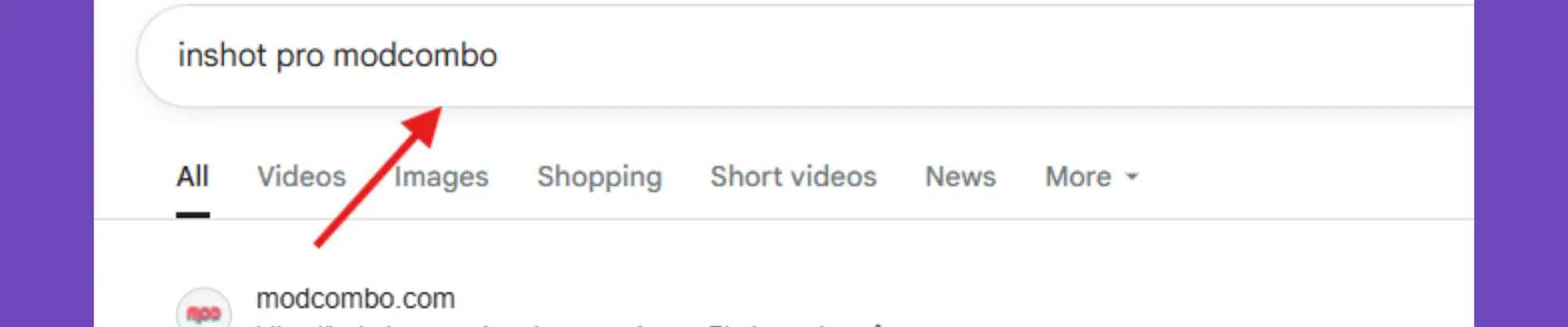Click empty space inside the search bar
1568x327 pixels.
(x=980, y=56)
